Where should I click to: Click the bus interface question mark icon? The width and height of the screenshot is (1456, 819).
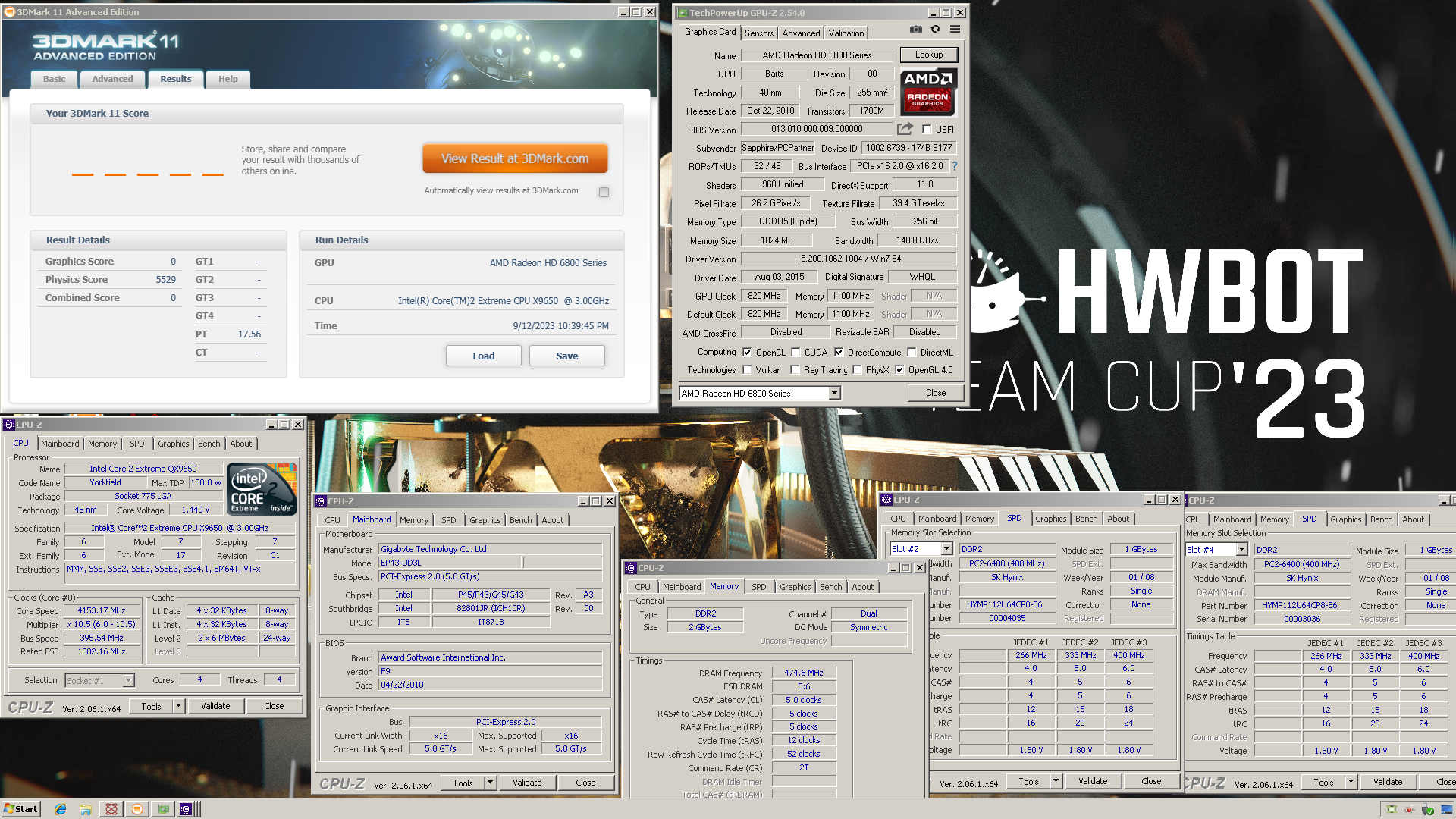coord(955,166)
